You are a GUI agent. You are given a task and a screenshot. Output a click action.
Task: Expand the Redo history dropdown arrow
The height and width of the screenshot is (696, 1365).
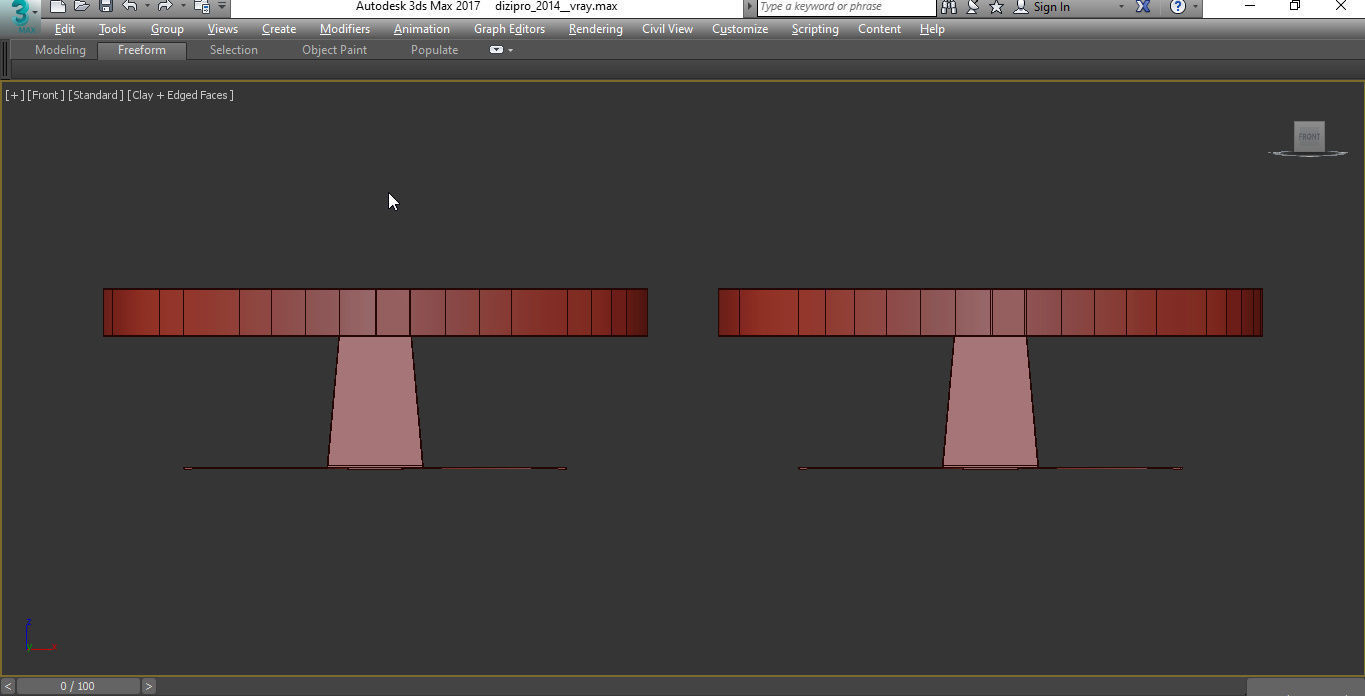pyautogui.click(x=183, y=7)
